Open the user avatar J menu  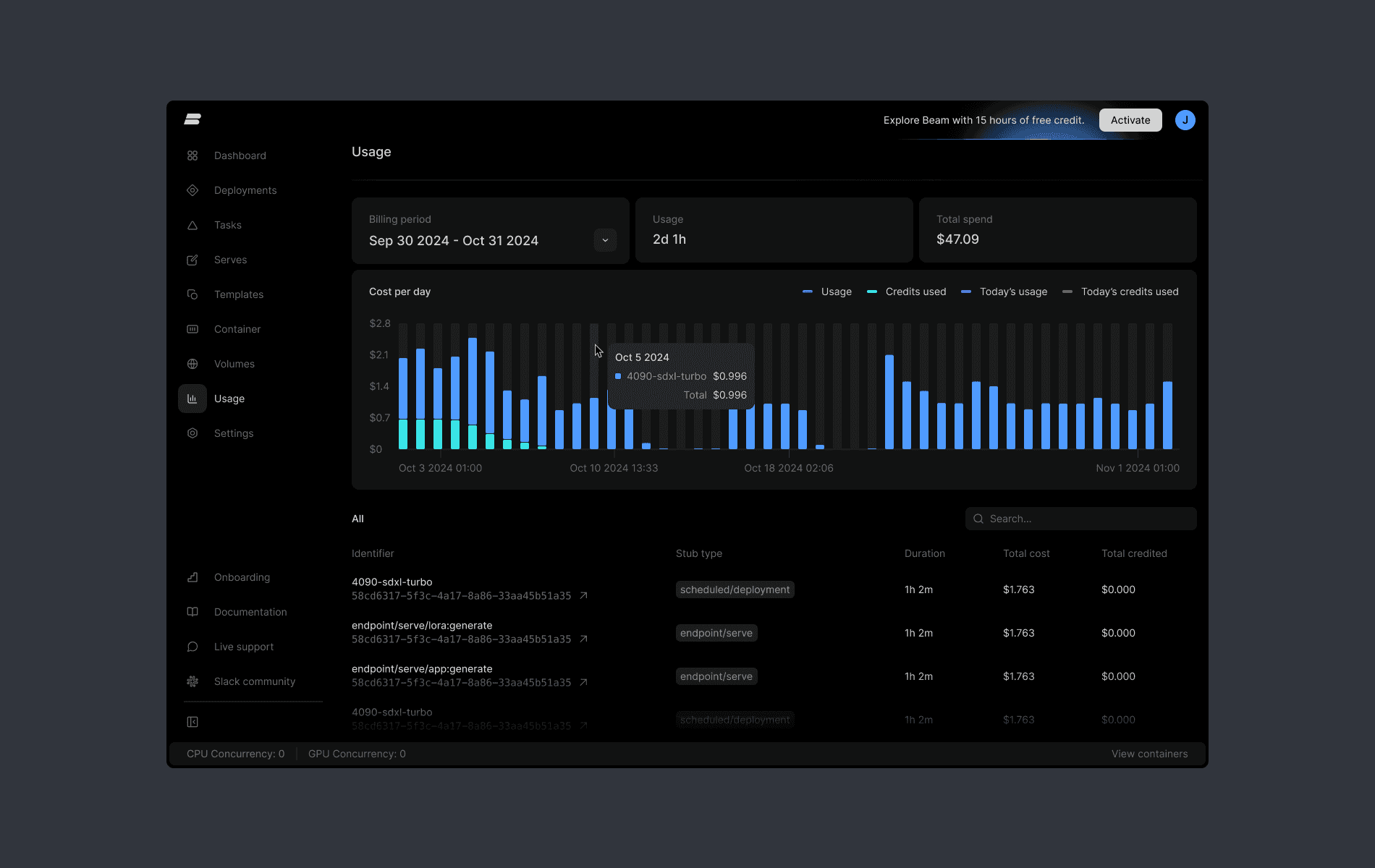click(1185, 120)
